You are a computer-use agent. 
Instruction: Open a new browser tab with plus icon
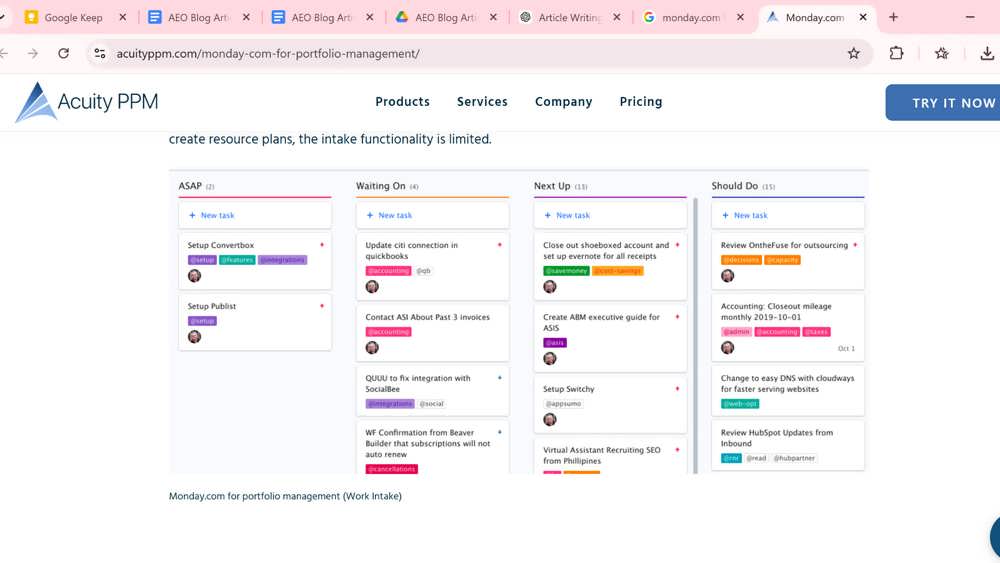pyautogui.click(x=893, y=17)
